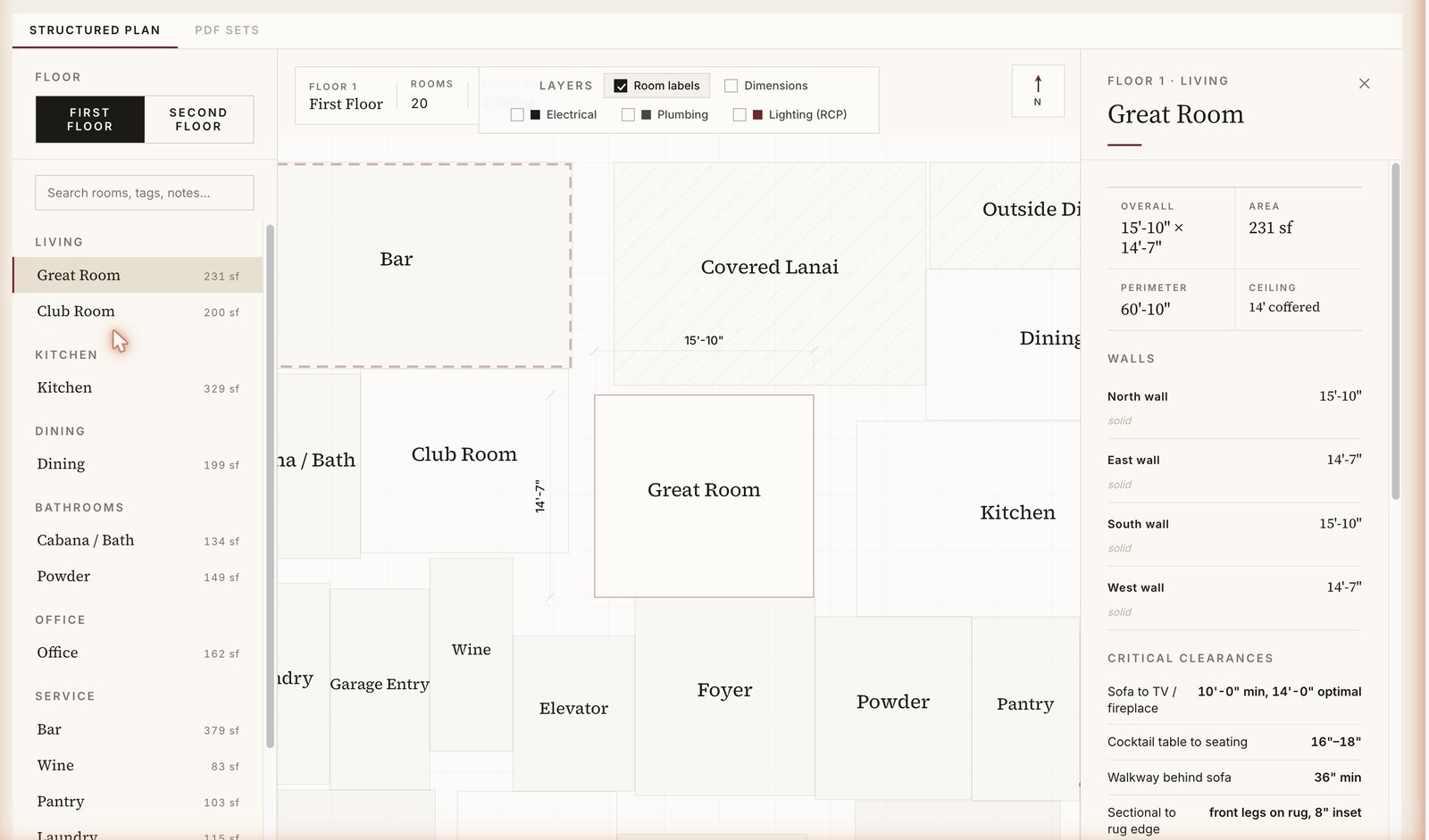This screenshot has height=840, width=1429.
Task: Click the 15'-10" dimension label on plan
Action: (704, 341)
